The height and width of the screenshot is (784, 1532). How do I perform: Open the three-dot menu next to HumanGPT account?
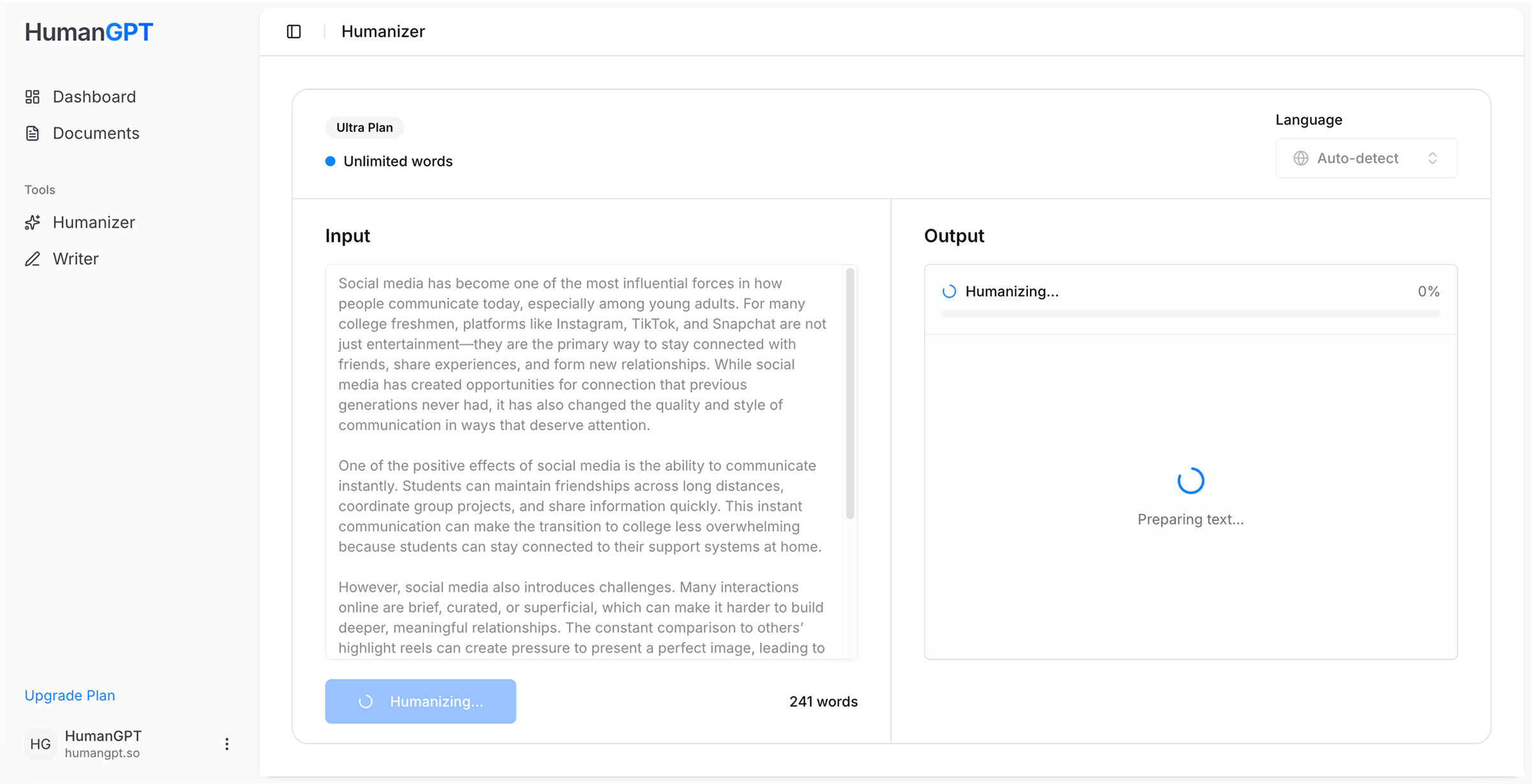(x=226, y=743)
